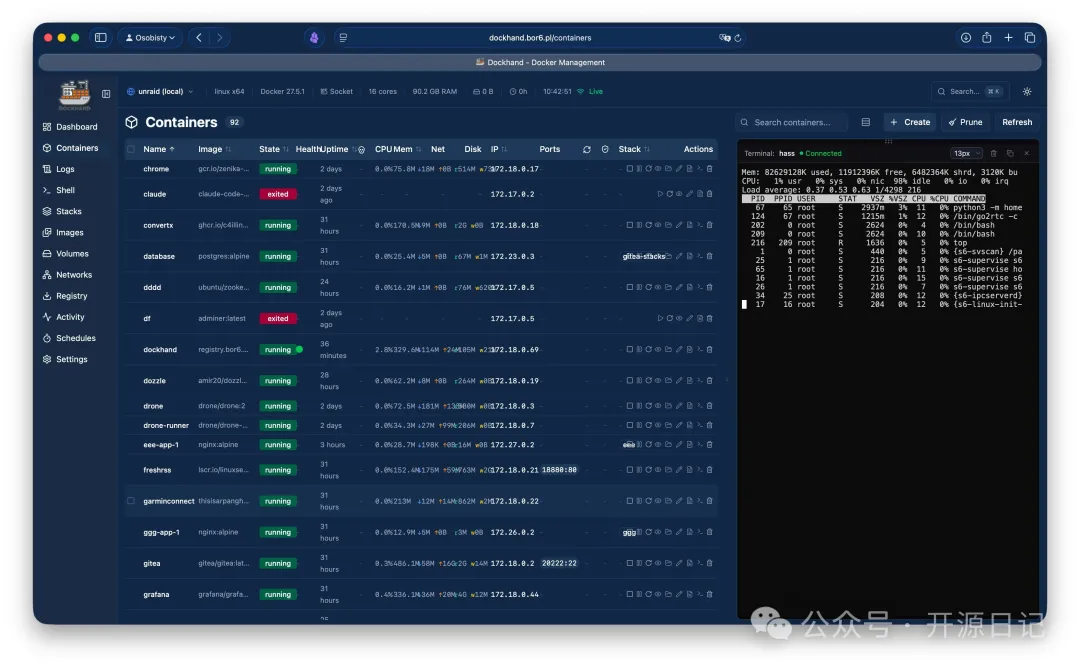Image resolution: width=1080 pixels, height=668 pixels.
Task: Close the hass terminal panel
Action: tap(1026, 154)
